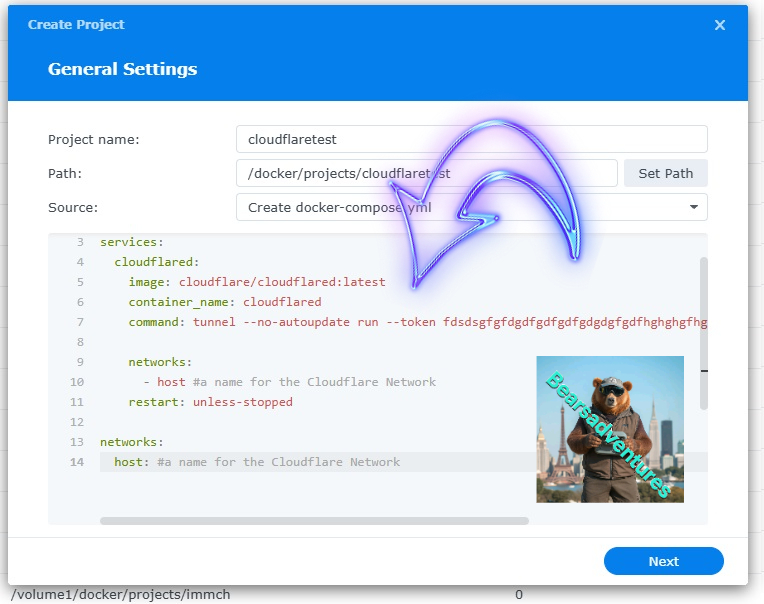
Task: Click the code editor vertical scrollbar
Action: (x=703, y=330)
